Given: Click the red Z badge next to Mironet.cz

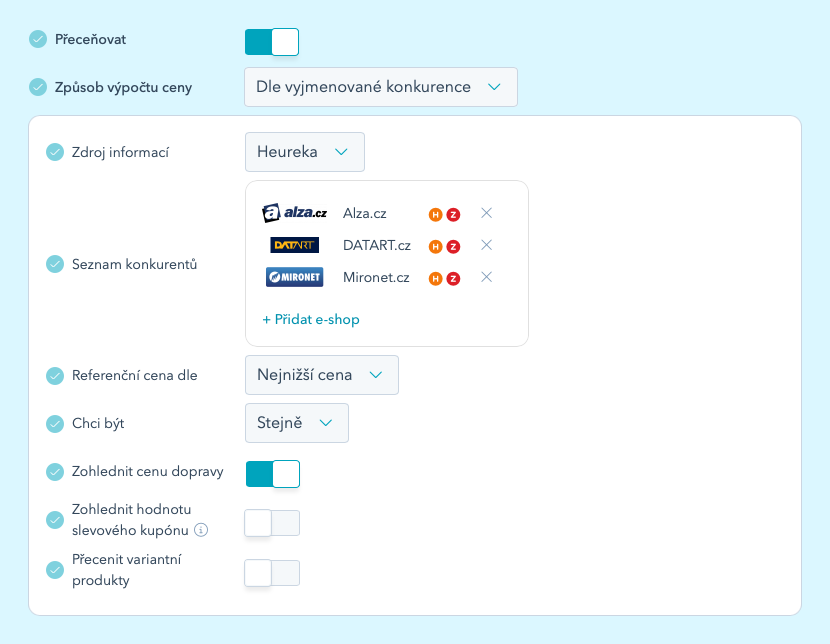Looking at the screenshot, I should tap(453, 278).
